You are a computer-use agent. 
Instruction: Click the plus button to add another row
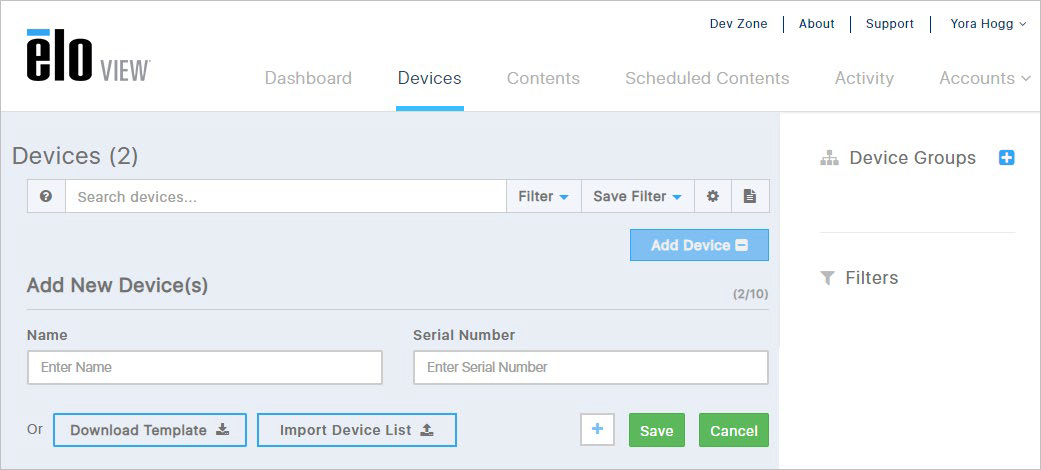click(x=597, y=430)
